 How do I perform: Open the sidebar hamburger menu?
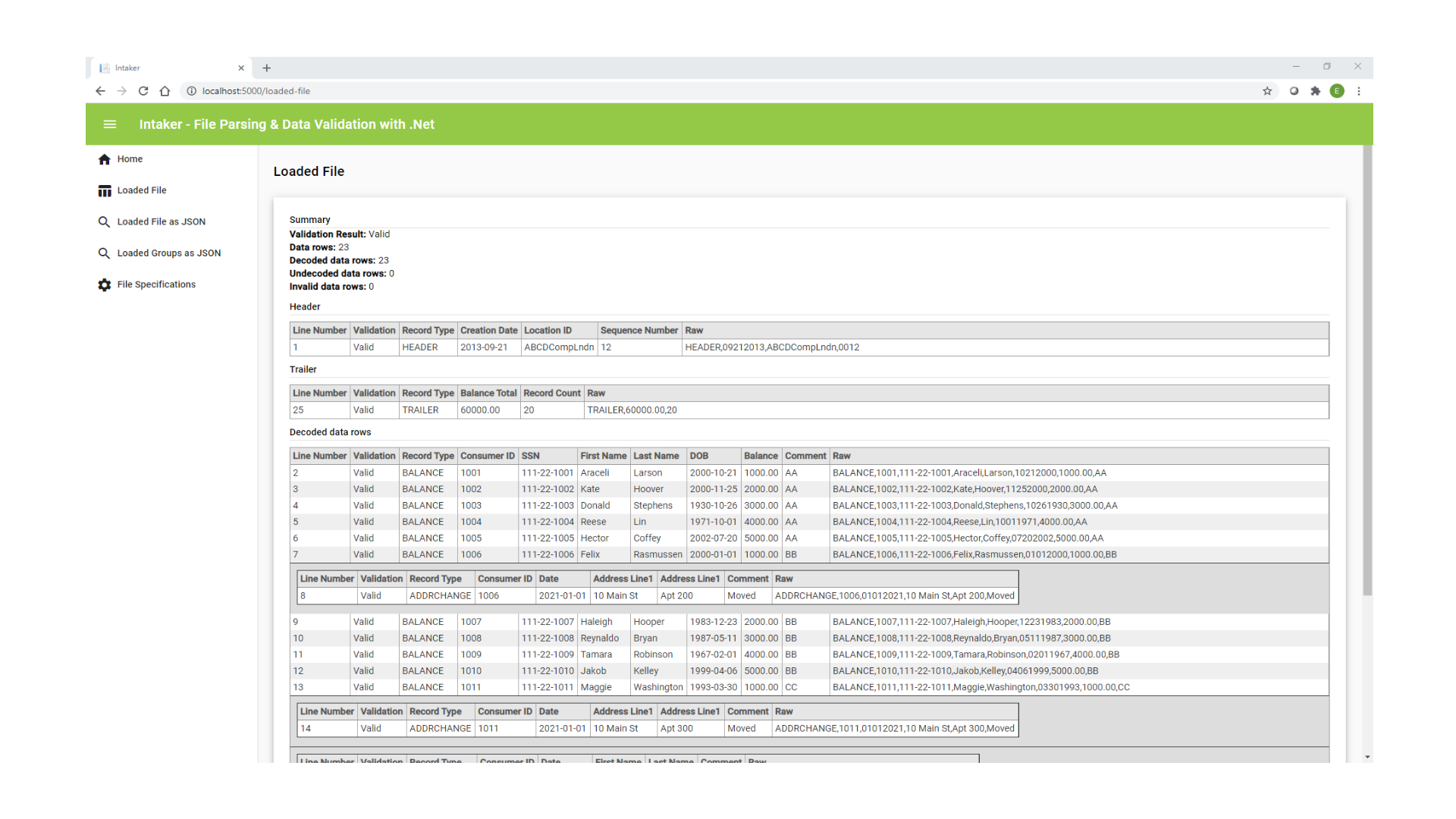tap(109, 124)
